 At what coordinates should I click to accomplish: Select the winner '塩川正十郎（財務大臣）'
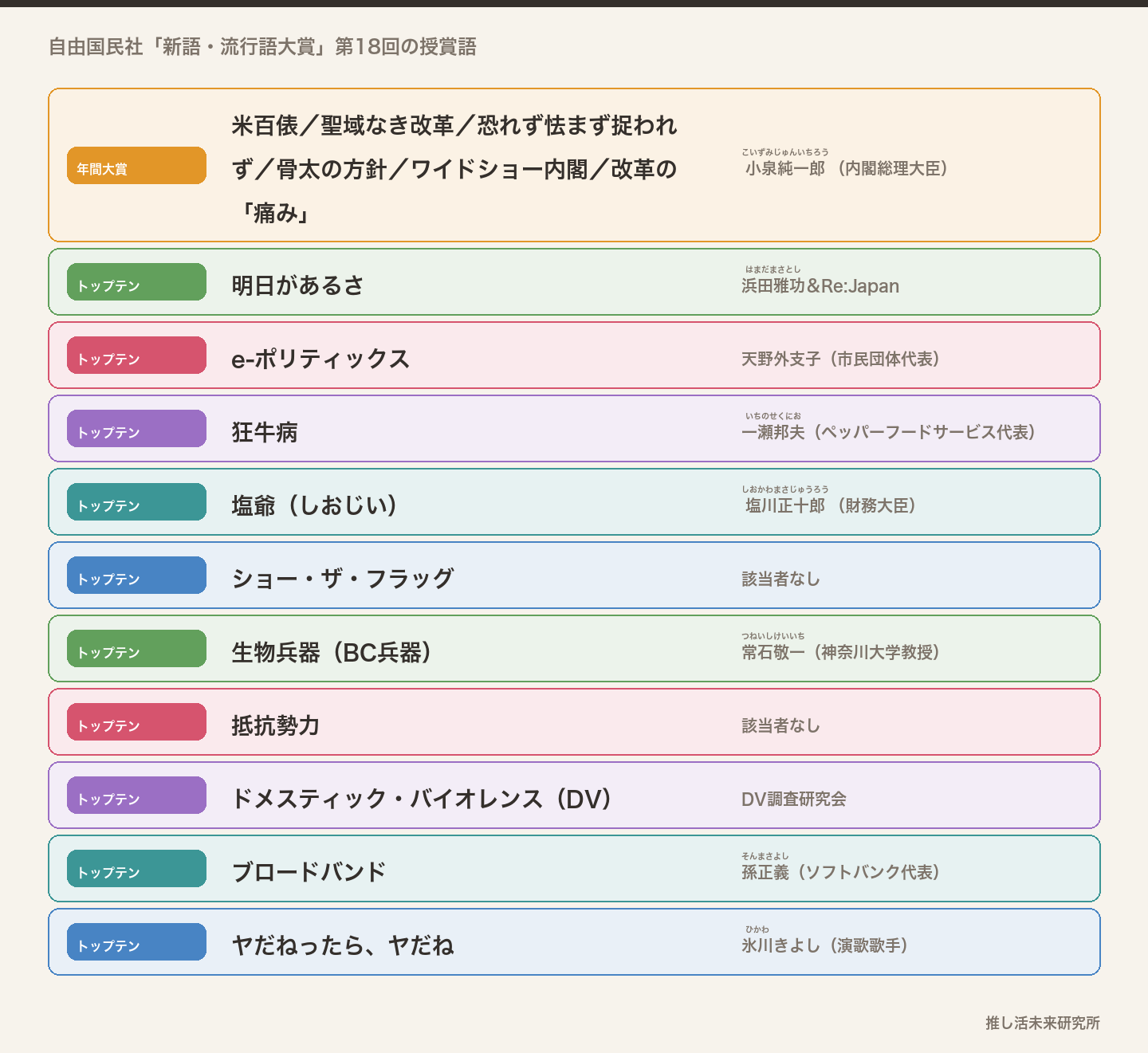(x=831, y=506)
